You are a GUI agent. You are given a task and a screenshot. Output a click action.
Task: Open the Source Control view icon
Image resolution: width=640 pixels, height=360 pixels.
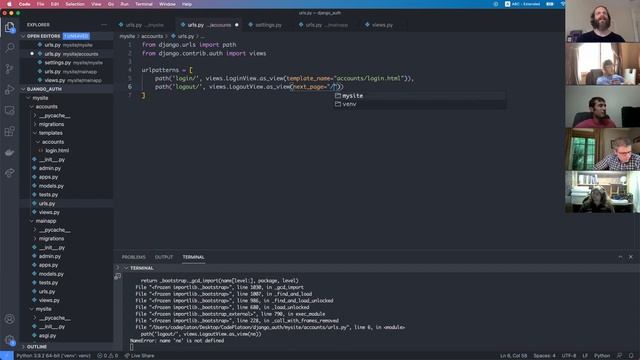point(9,69)
